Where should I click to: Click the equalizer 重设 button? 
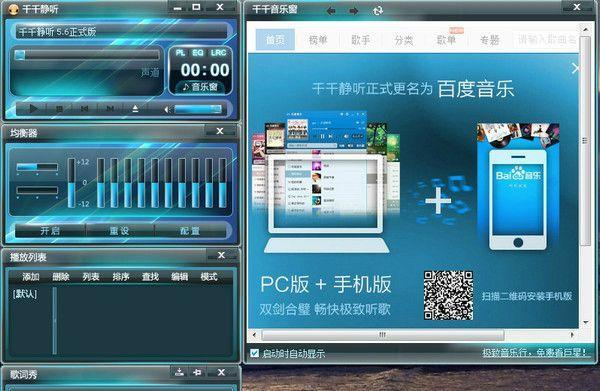[119, 231]
